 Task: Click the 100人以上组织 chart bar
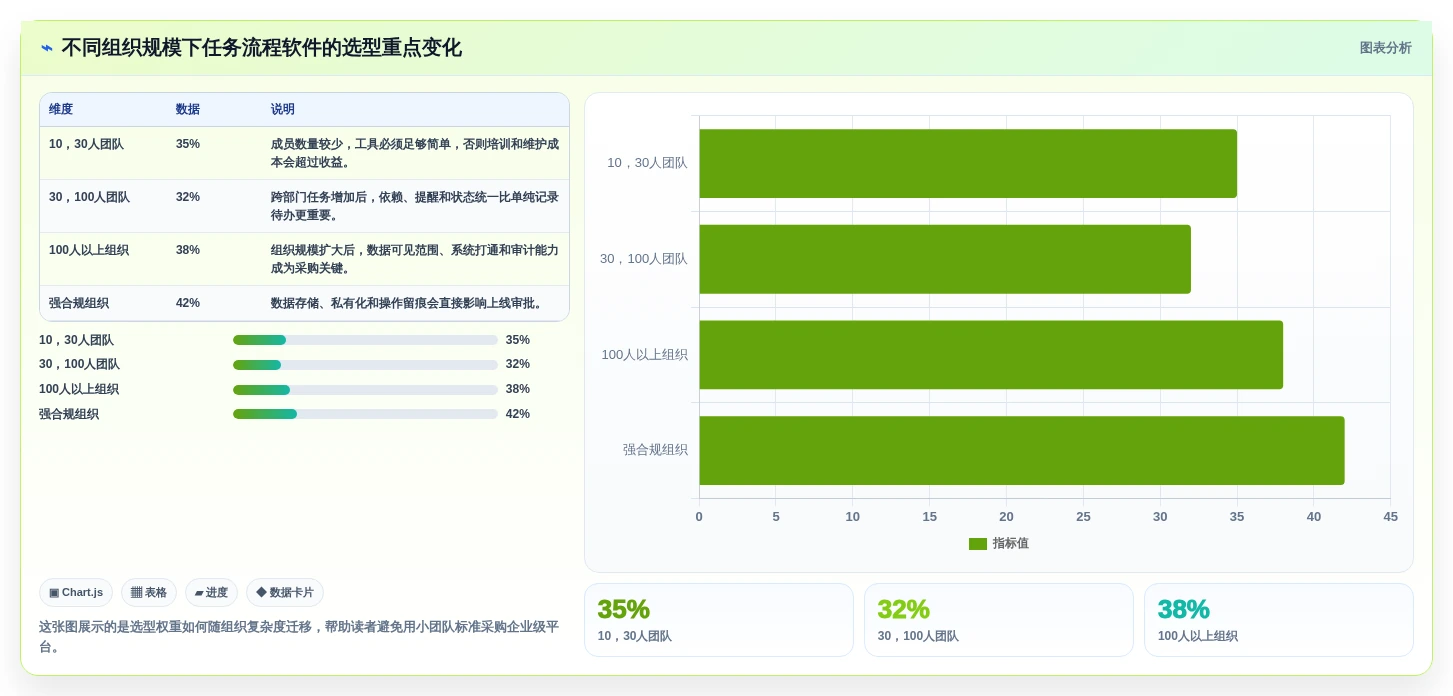(991, 355)
